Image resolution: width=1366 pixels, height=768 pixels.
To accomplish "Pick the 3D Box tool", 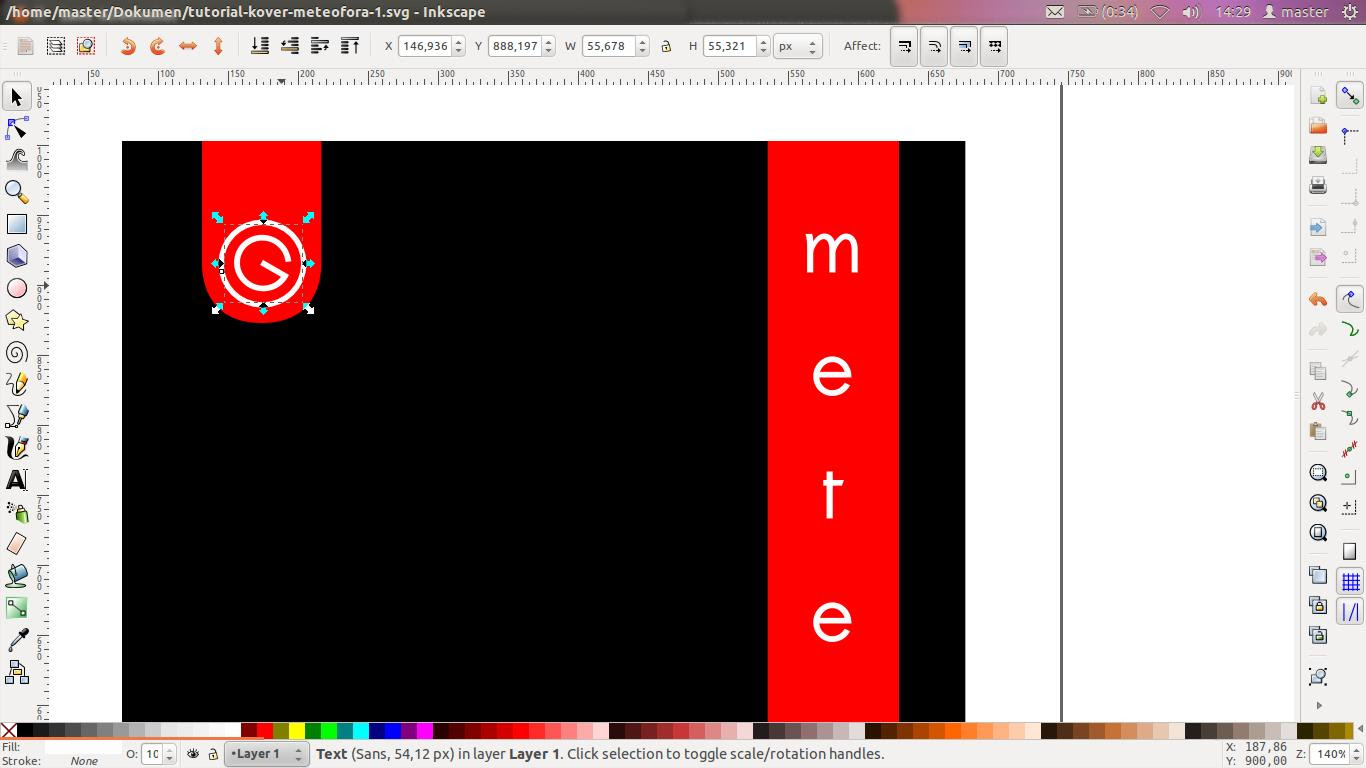I will tap(16, 256).
